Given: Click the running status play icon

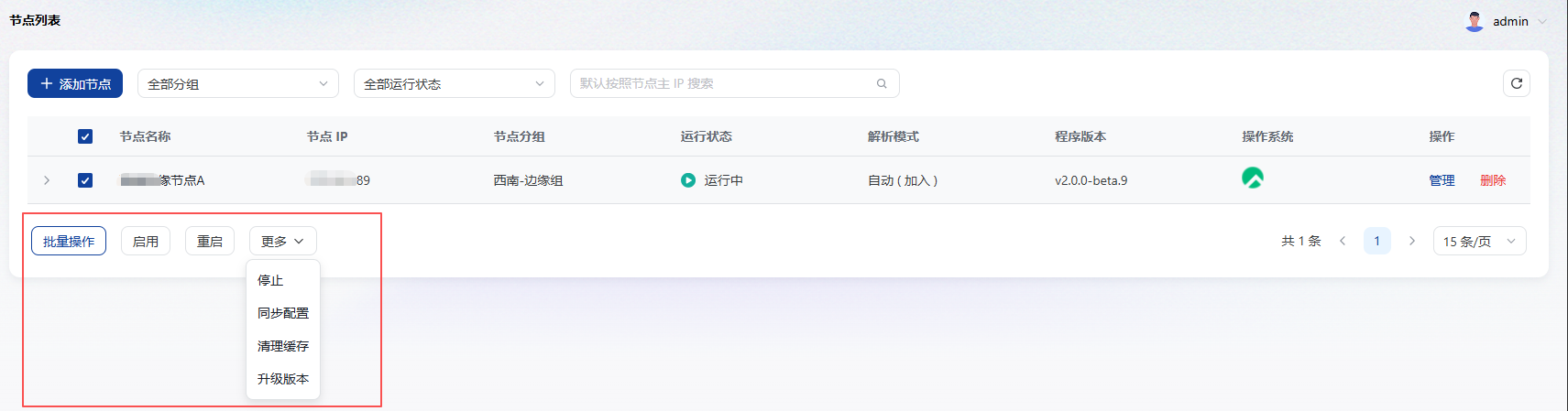Looking at the screenshot, I should pyautogui.click(x=688, y=180).
